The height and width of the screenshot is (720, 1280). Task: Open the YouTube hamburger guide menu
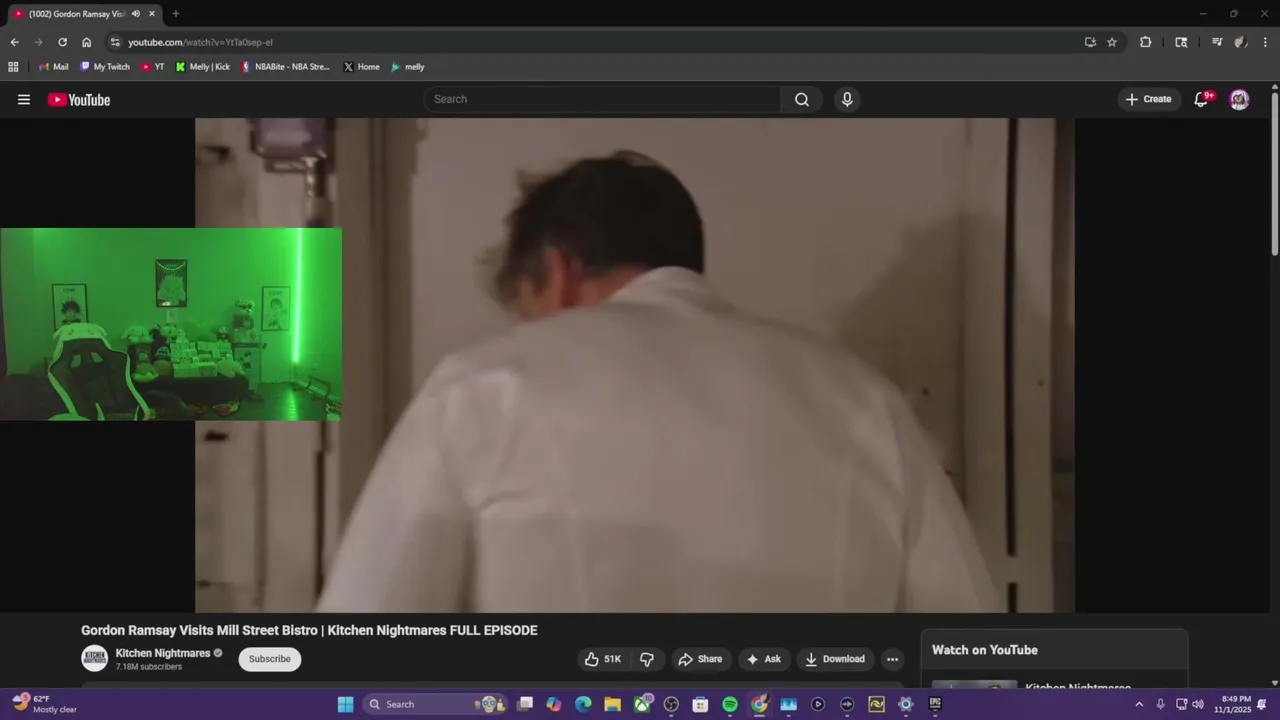[x=24, y=99]
